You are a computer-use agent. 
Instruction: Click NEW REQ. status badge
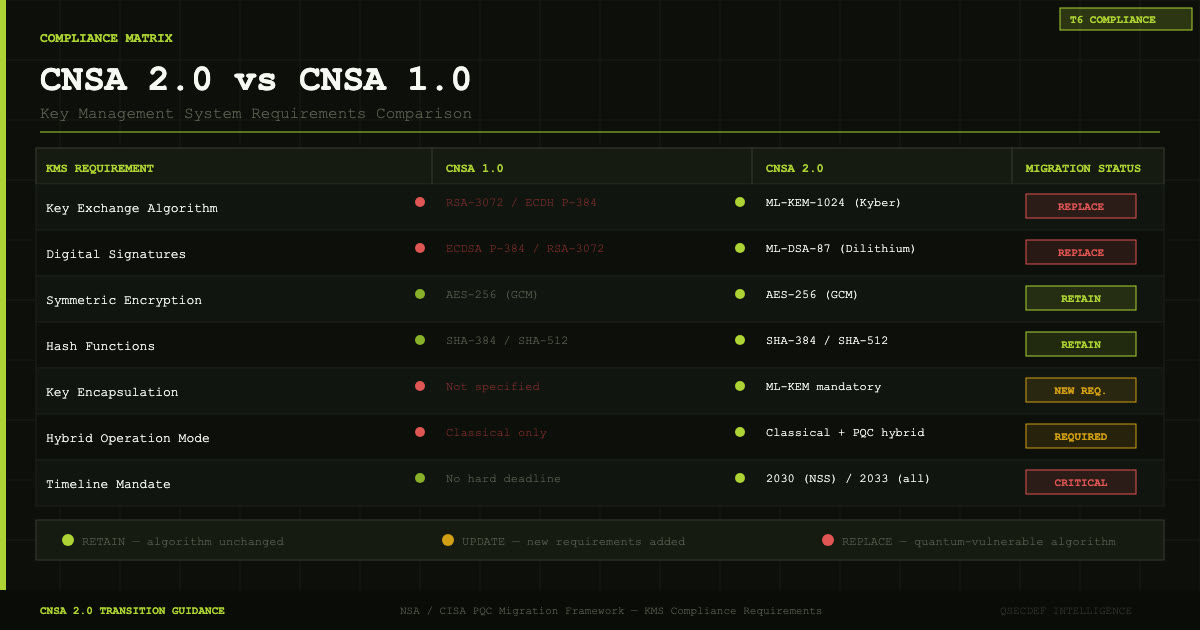coord(1081,390)
